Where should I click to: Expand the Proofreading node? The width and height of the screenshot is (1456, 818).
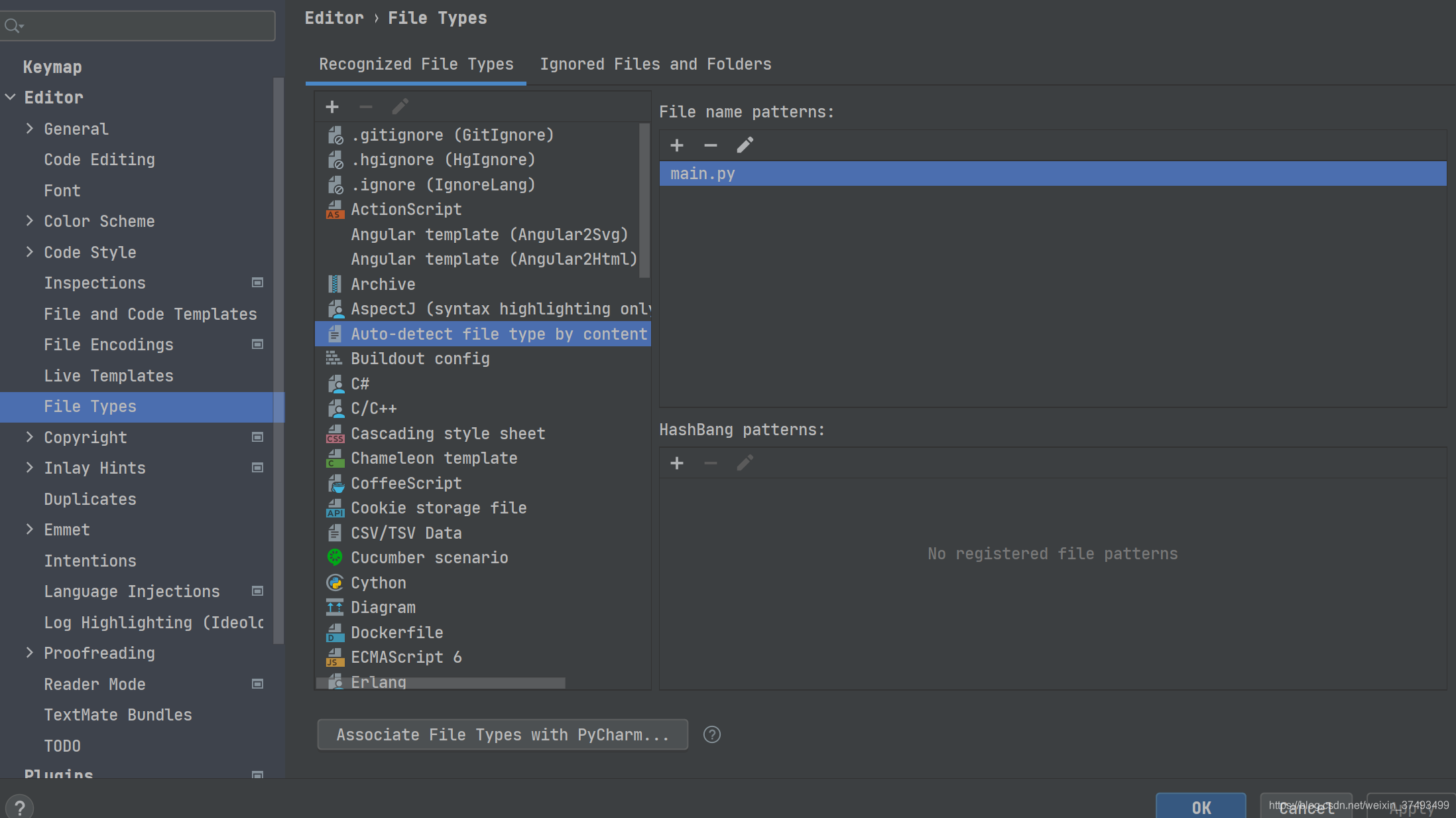(x=29, y=653)
